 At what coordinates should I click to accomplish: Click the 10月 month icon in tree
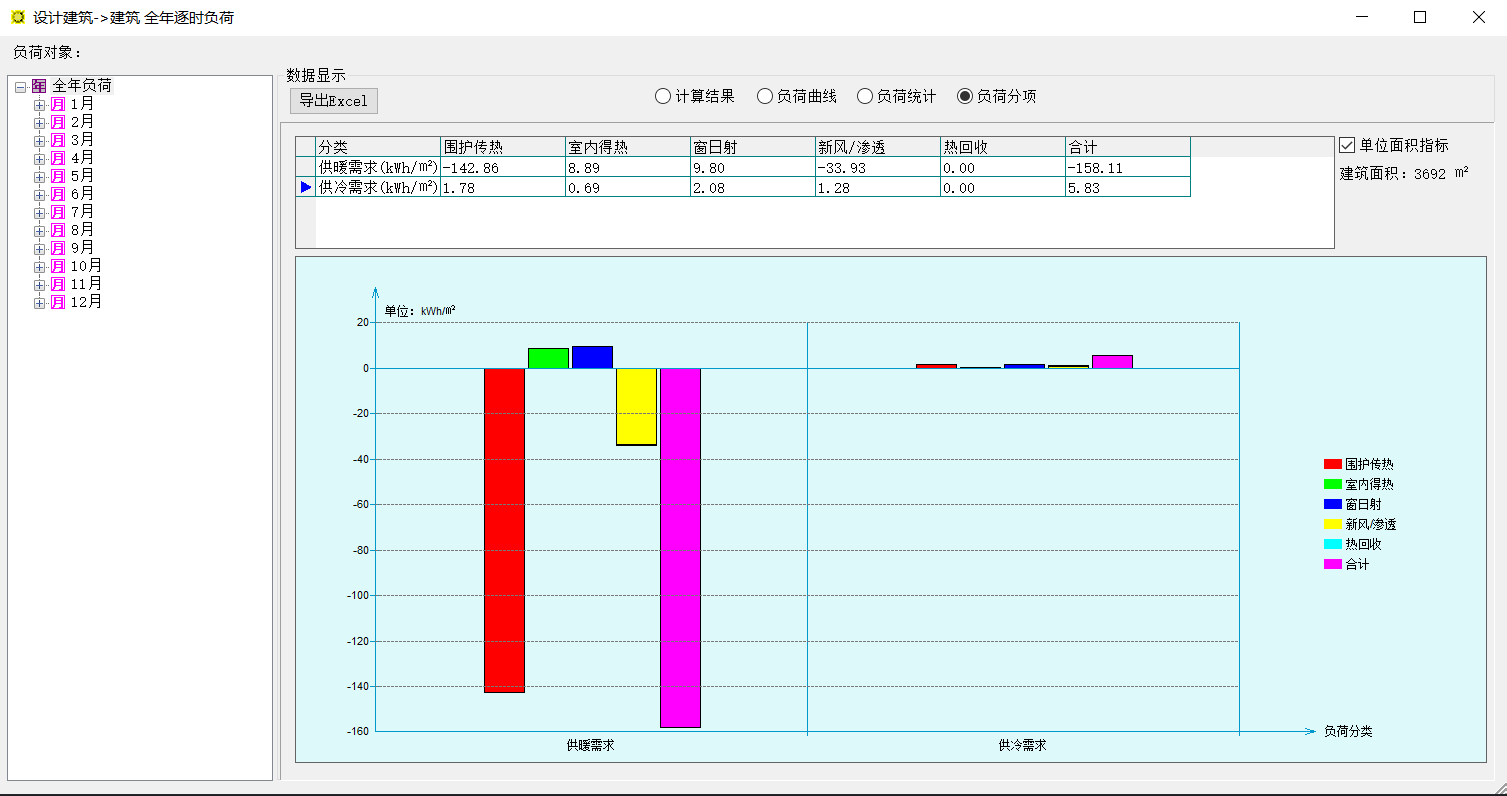point(58,266)
